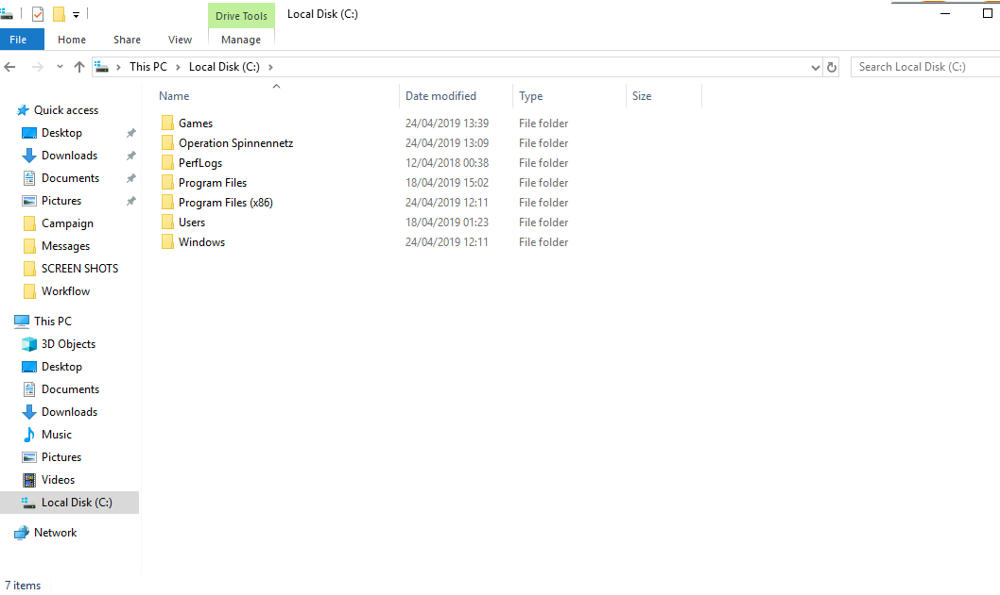This screenshot has width=1000, height=595.
Task: Click the pin icon next to Documents
Action: [131, 179]
